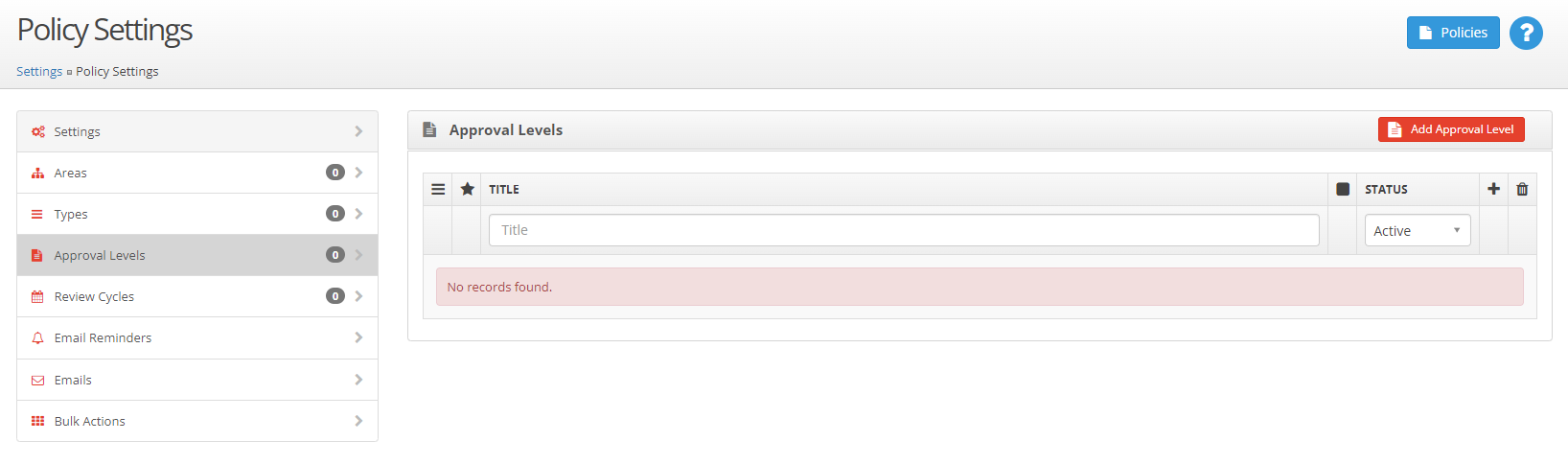The height and width of the screenshot is (464, 1568).
Task: Click the Title filter input field
Action: pyautogui.click(x=904, y=230)
